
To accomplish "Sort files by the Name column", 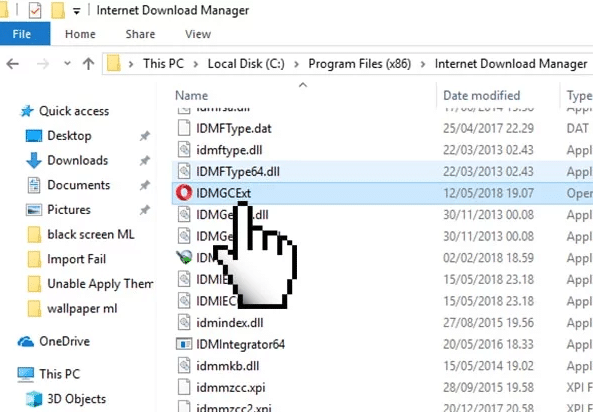I will tap(191, 95).
